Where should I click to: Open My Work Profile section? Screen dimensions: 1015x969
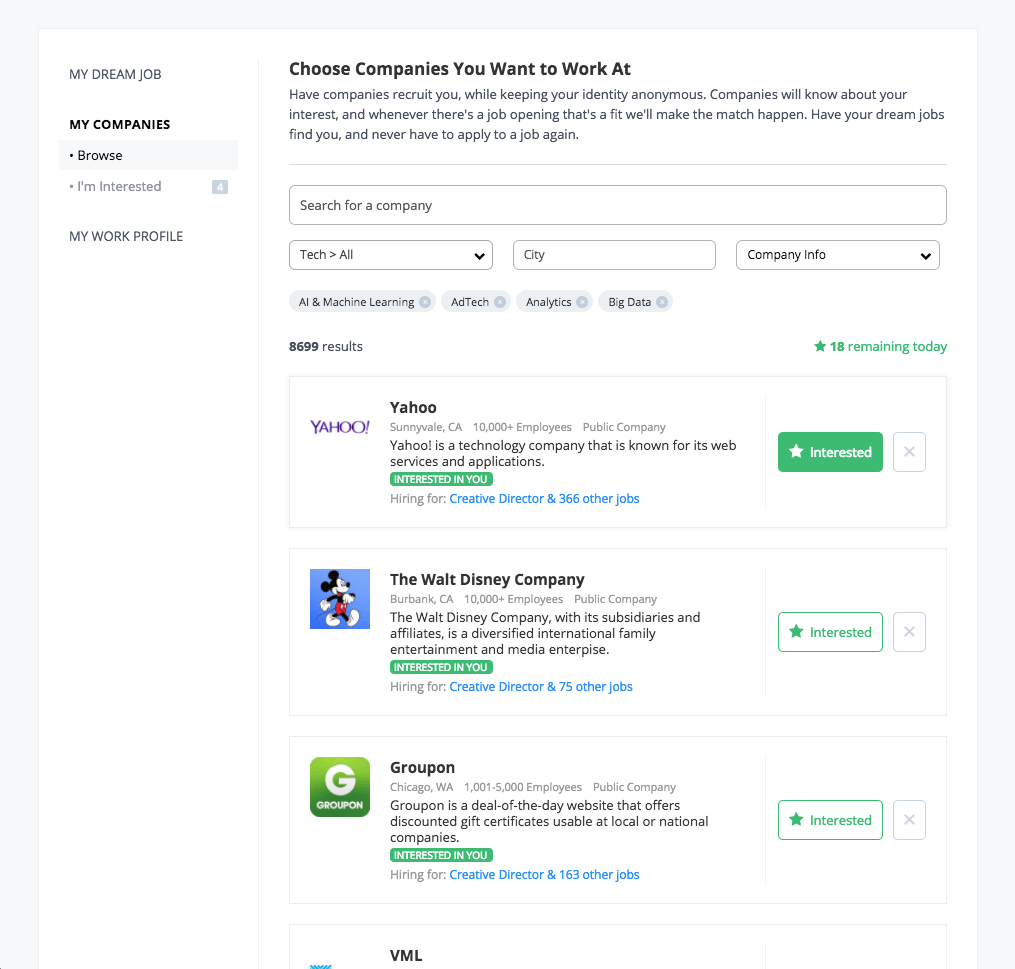[126, 236]
